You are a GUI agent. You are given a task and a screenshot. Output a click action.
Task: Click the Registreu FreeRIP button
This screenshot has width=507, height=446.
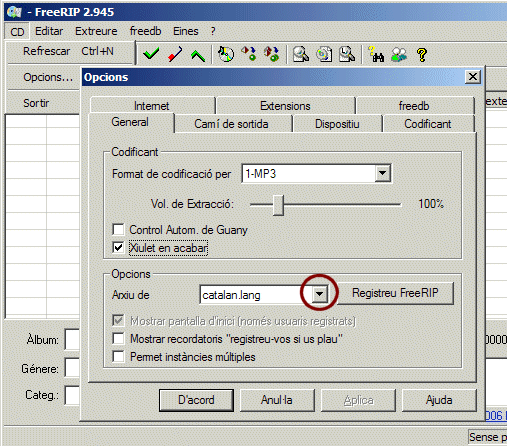point(395,293)
